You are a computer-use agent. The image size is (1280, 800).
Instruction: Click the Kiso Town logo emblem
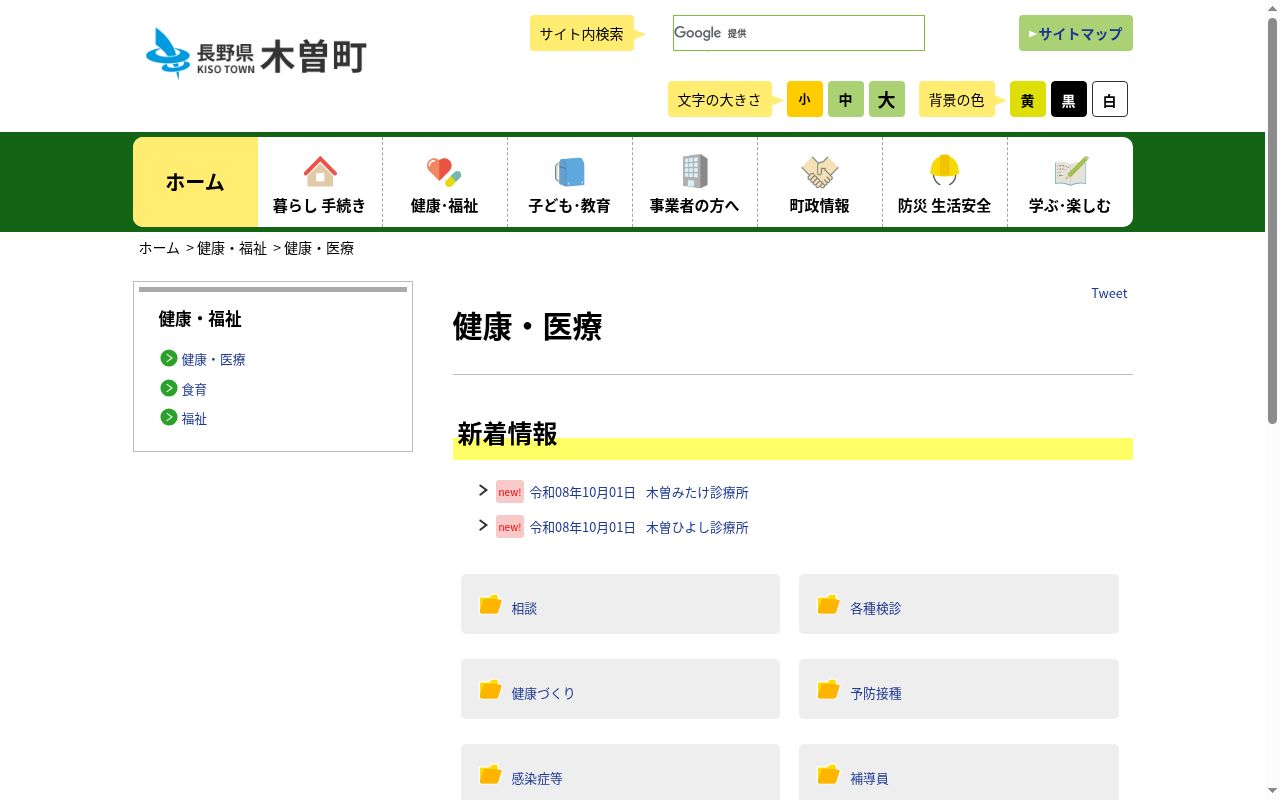[167, 53]
